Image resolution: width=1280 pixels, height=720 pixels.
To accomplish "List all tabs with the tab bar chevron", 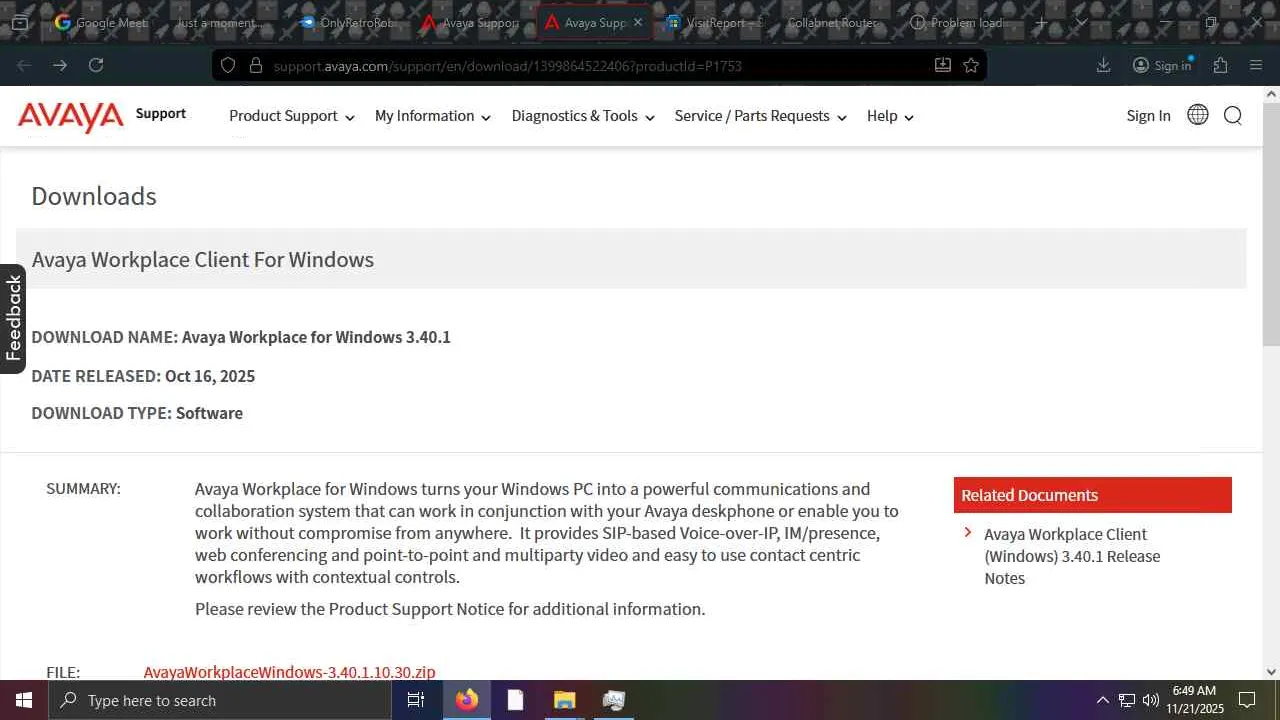I will (1081, 22).
